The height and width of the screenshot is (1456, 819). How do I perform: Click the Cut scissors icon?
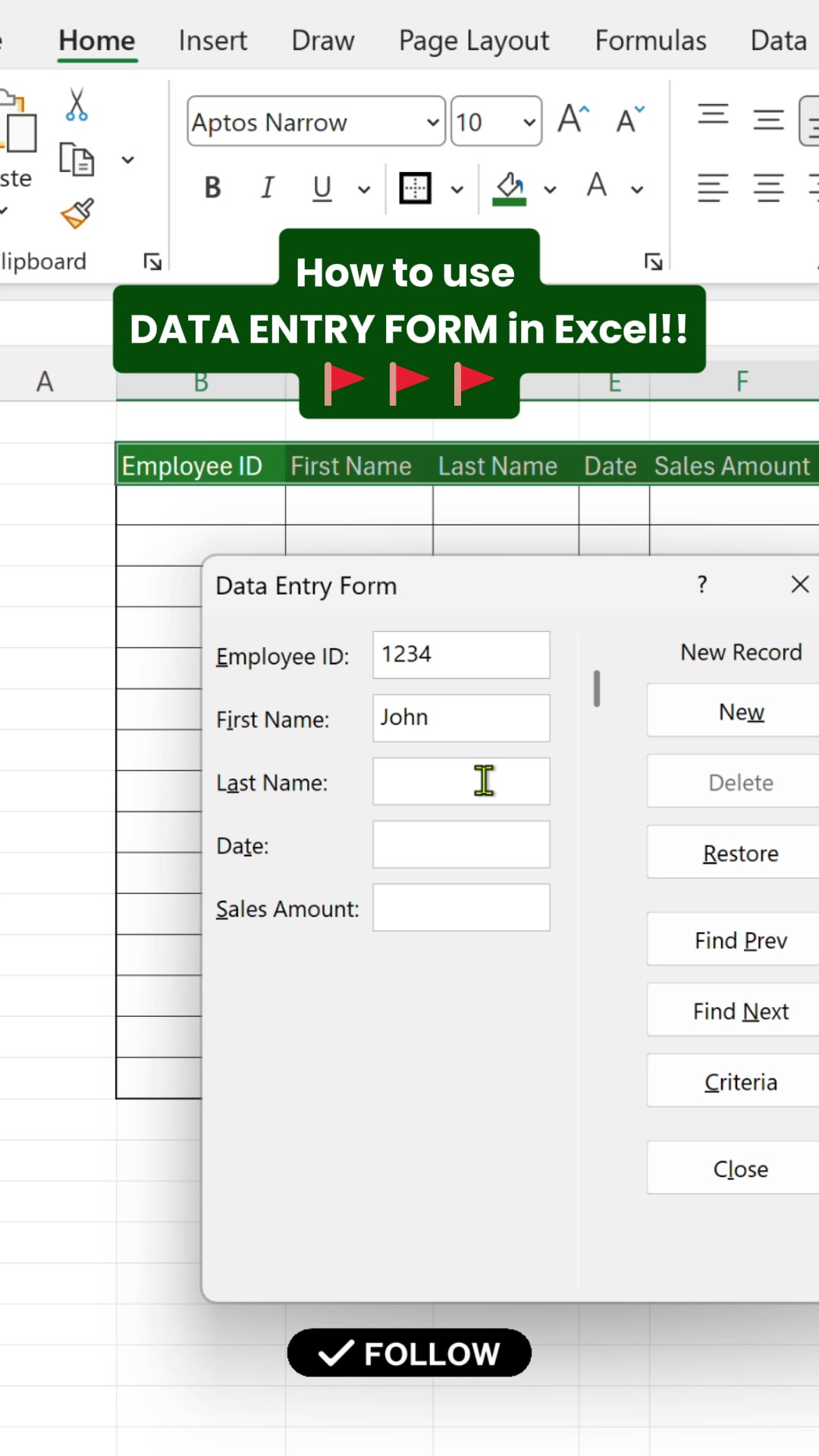point(77,105)
